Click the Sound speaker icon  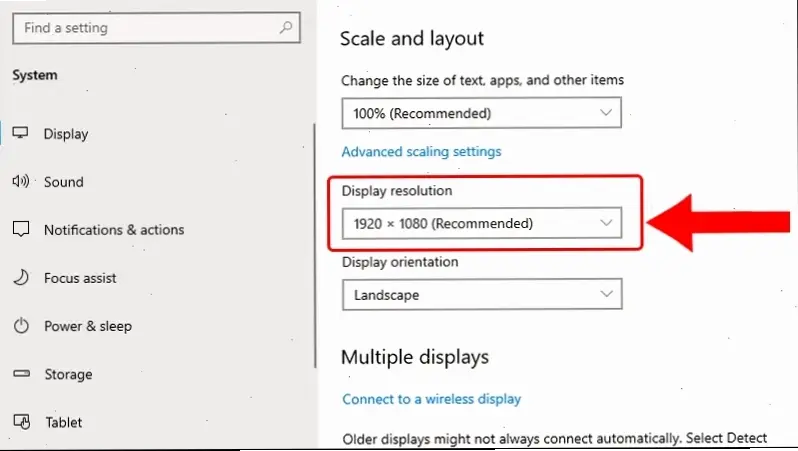click(21, 181)
